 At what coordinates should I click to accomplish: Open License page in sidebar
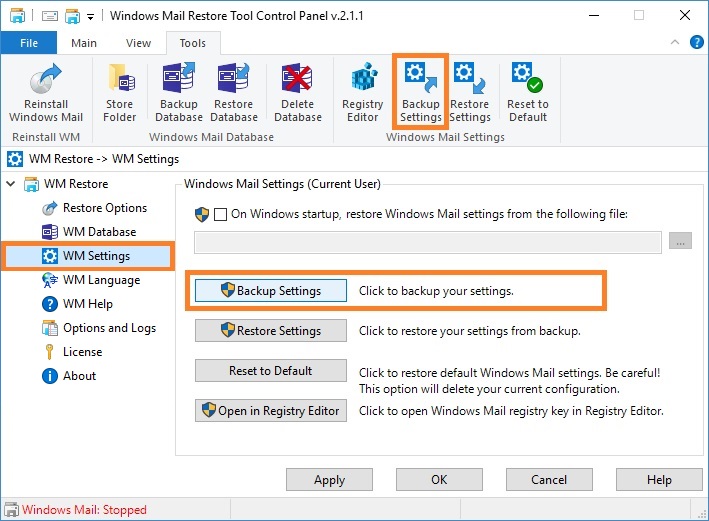tap(74, 352)
